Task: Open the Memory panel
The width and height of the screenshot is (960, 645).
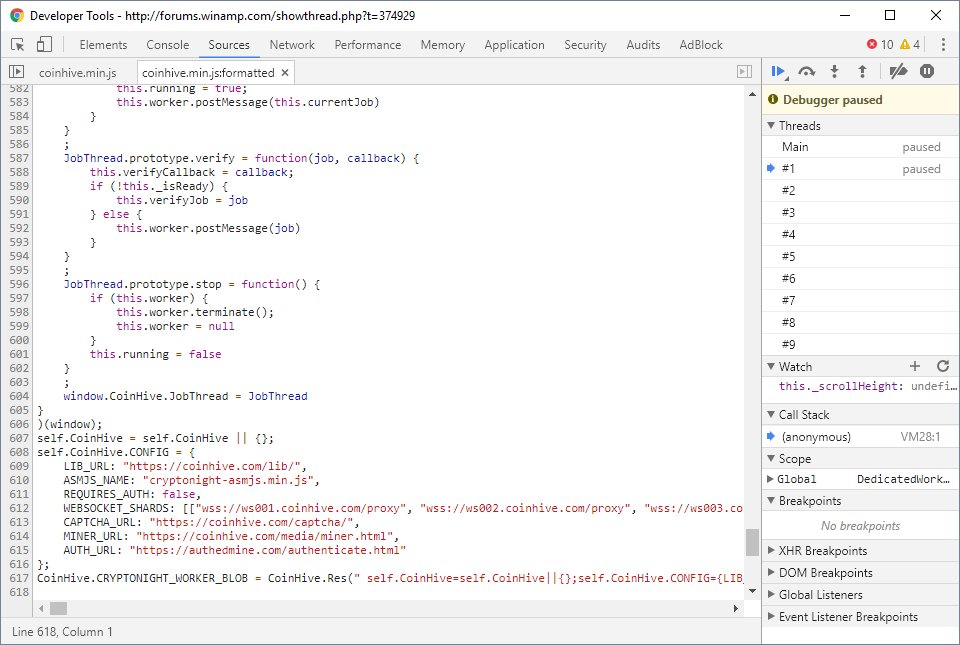Action: click(443, 45)
